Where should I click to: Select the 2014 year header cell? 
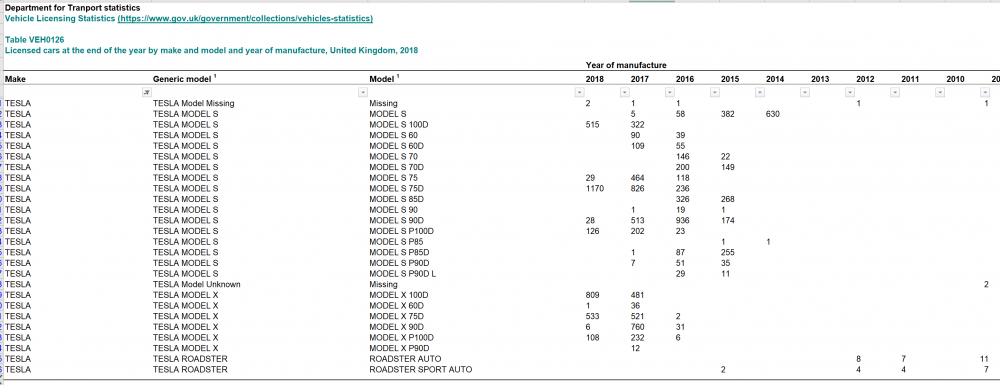(x=775, y=79)
